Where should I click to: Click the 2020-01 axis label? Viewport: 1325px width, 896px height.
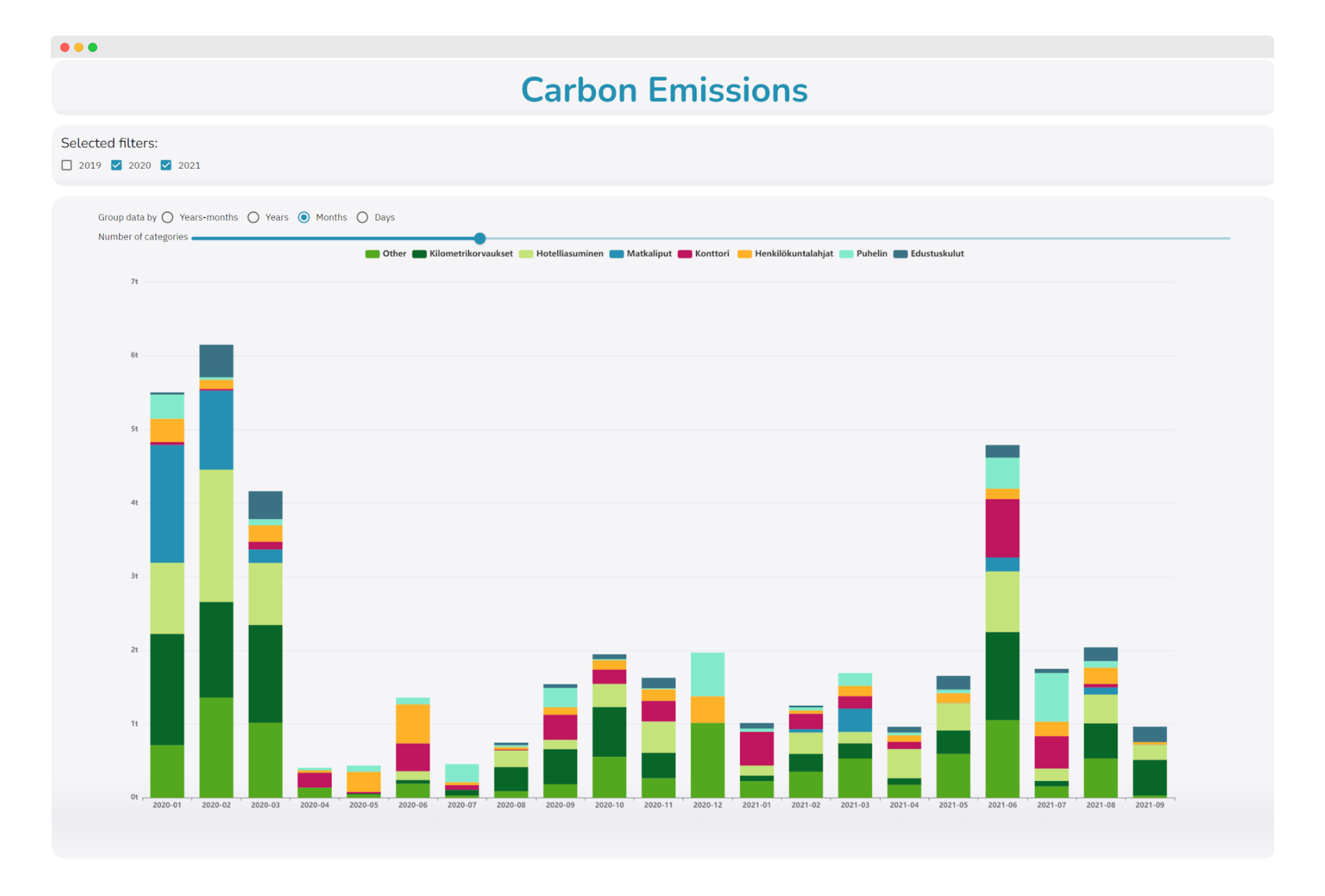tap(167, 805)
